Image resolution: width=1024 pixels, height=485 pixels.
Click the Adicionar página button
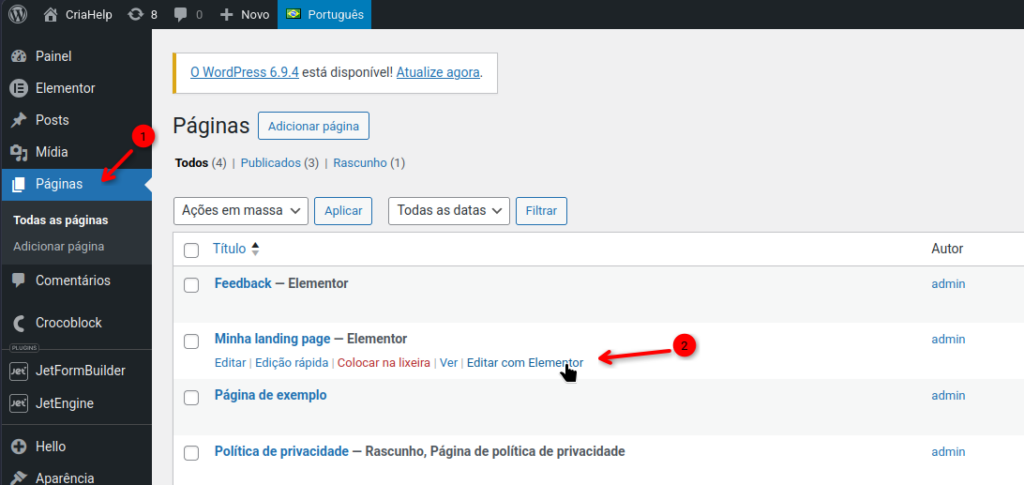(314, 126)
